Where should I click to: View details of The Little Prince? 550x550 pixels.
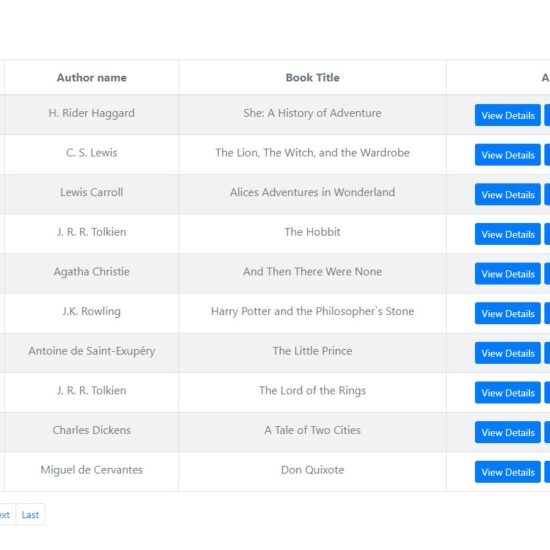[x=508, y=353]
